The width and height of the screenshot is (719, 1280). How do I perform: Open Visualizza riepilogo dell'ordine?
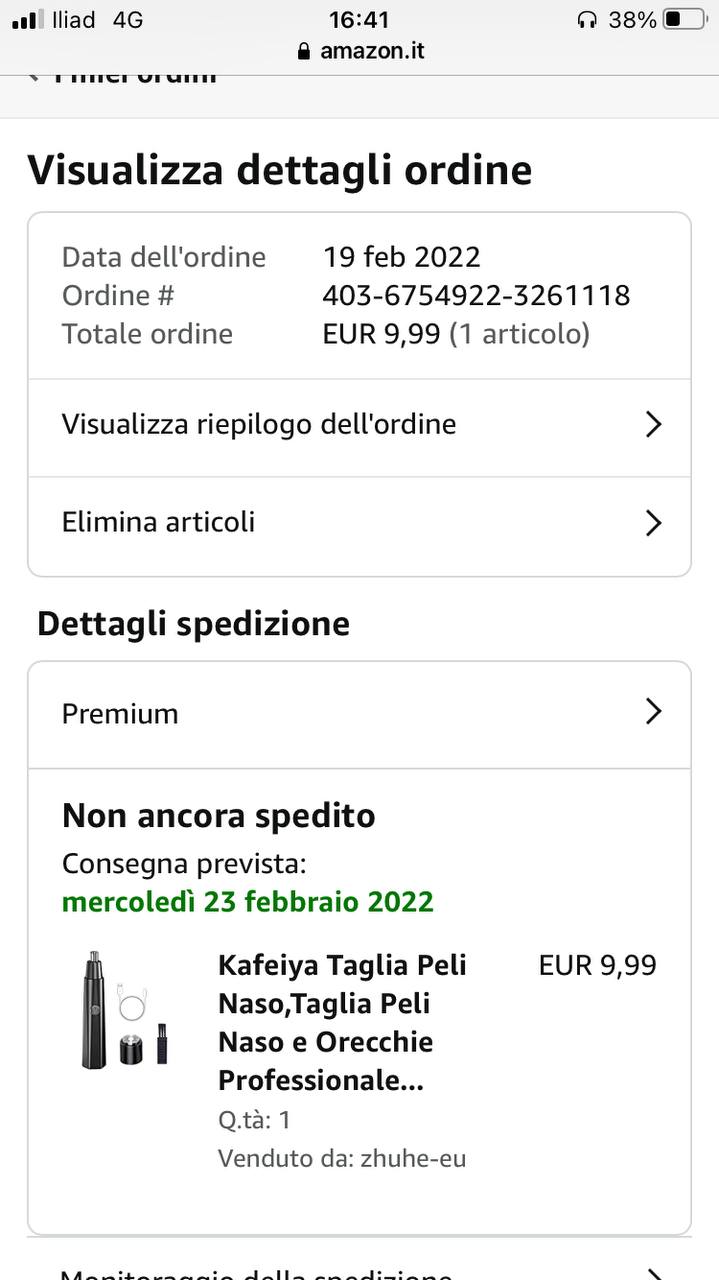click(259, 424)
